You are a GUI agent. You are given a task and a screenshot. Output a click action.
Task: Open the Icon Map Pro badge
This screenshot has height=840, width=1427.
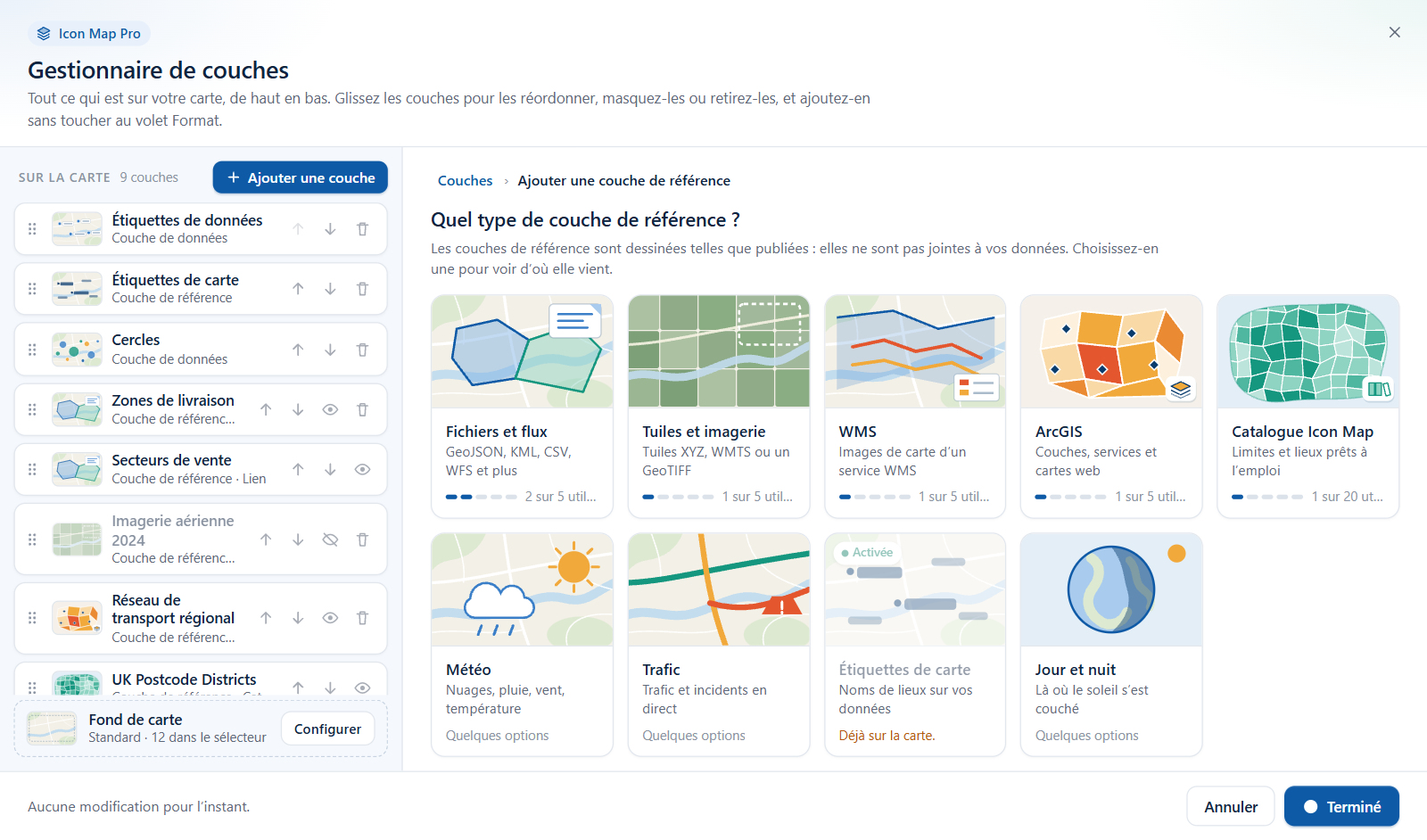coord(89,34)
